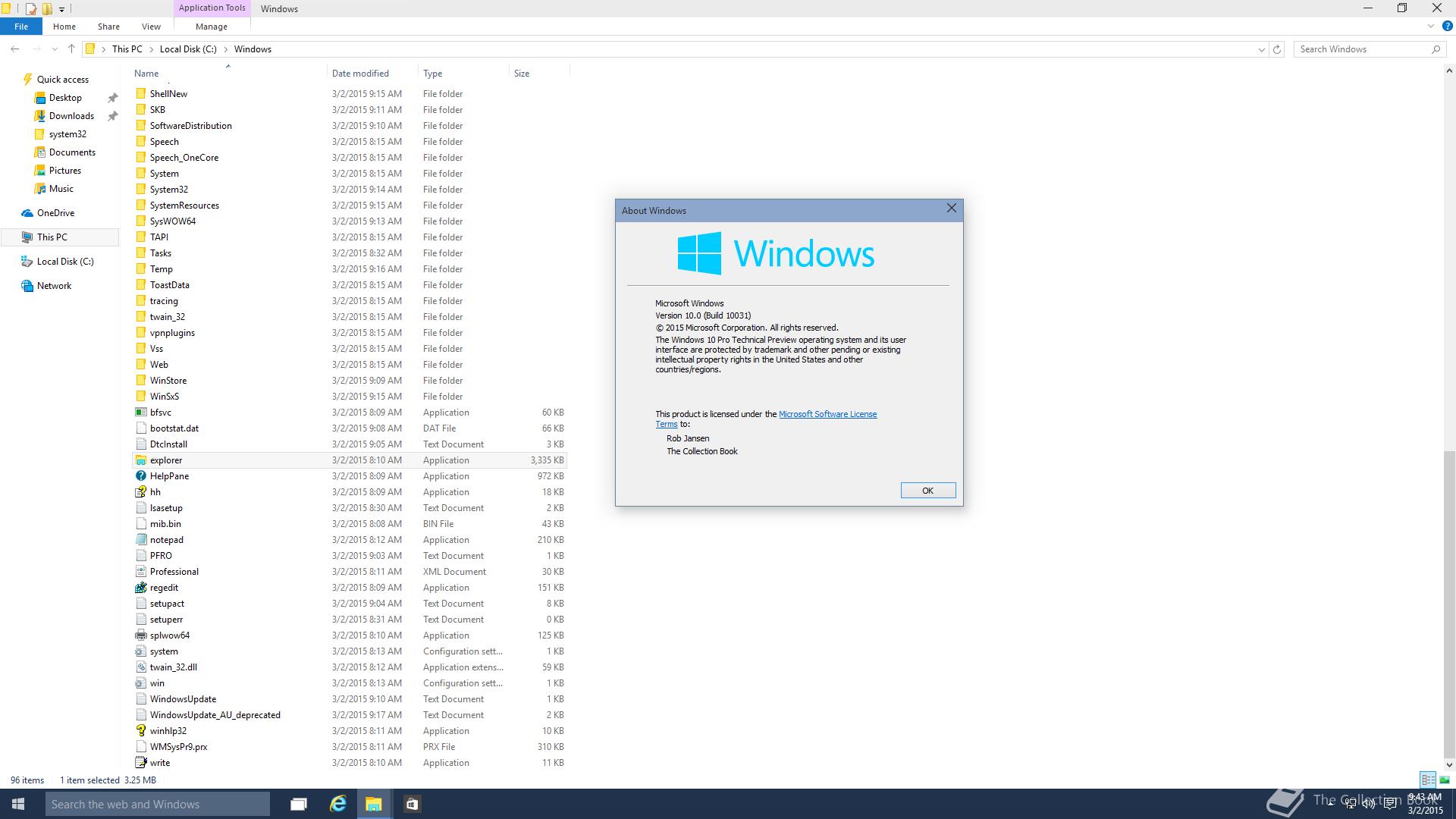Image resolution: width=1456 pixels, height=819 pixels.
Task: Open the Home ribbon tab
Action: click(64, 27)
